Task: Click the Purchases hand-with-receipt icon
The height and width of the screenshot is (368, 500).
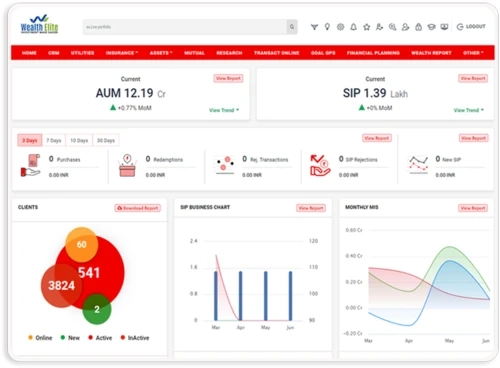Action: click(x=30, y=165)
